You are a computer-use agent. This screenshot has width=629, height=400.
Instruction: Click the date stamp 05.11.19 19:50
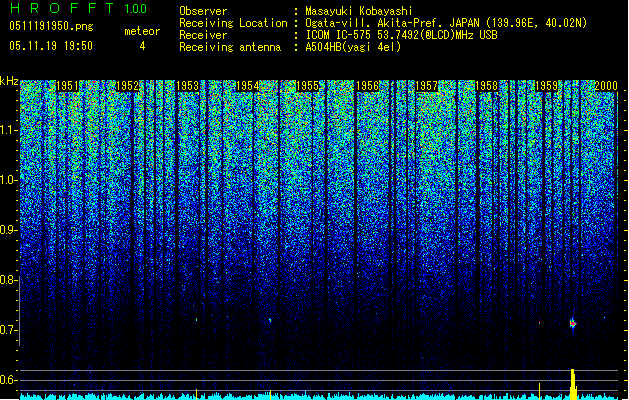51,46
